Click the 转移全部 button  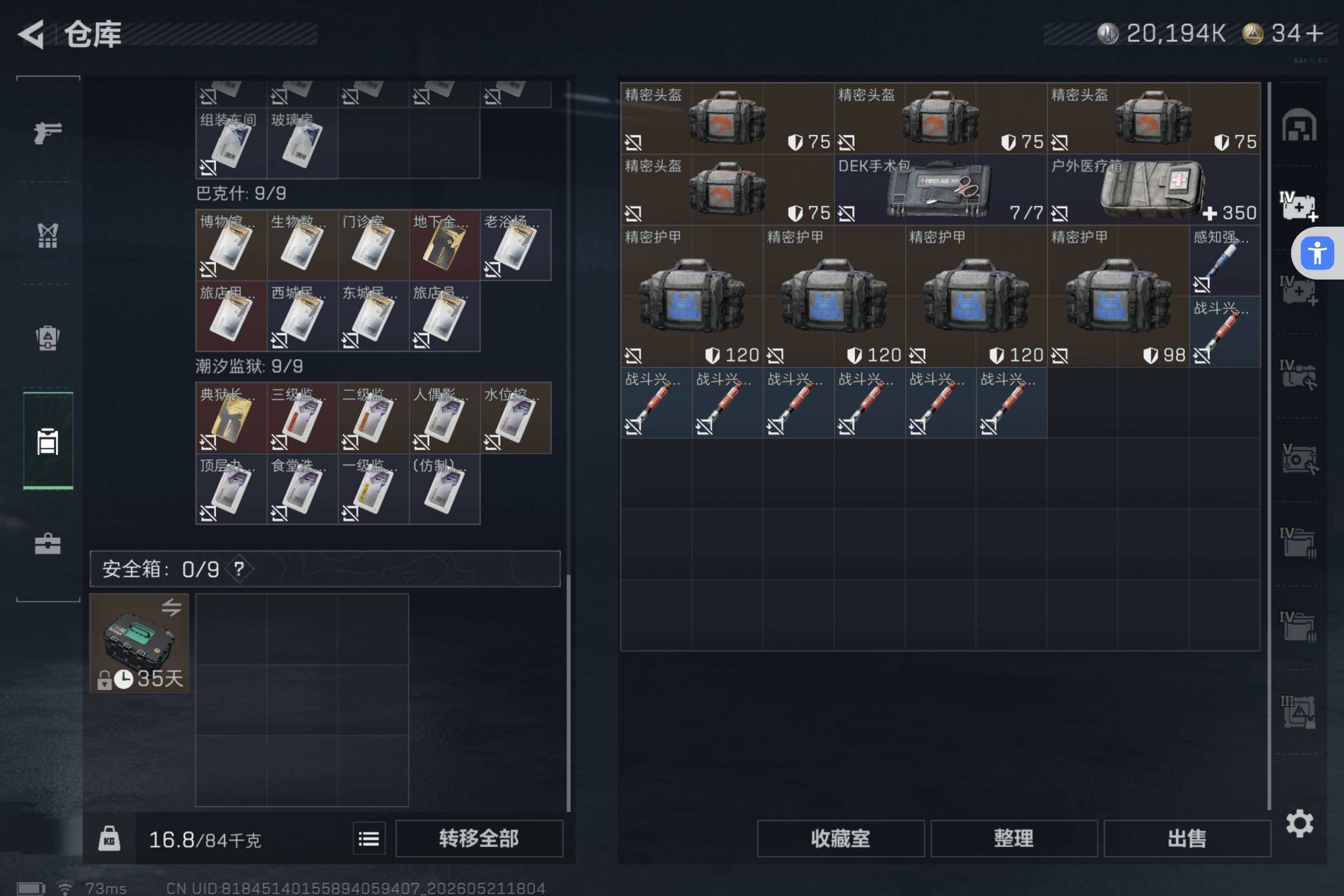point(479,838)
